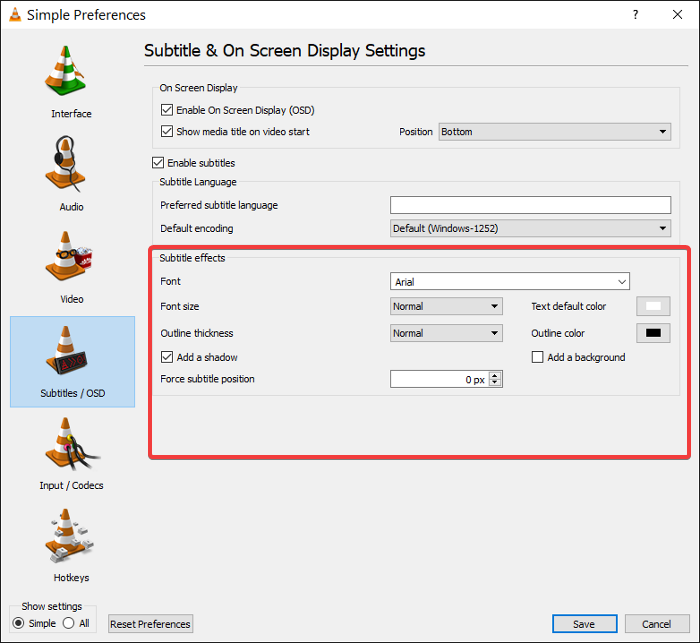
Task: Select the Subtitles / OSD cone icon
Action: [x=66, y=350]
